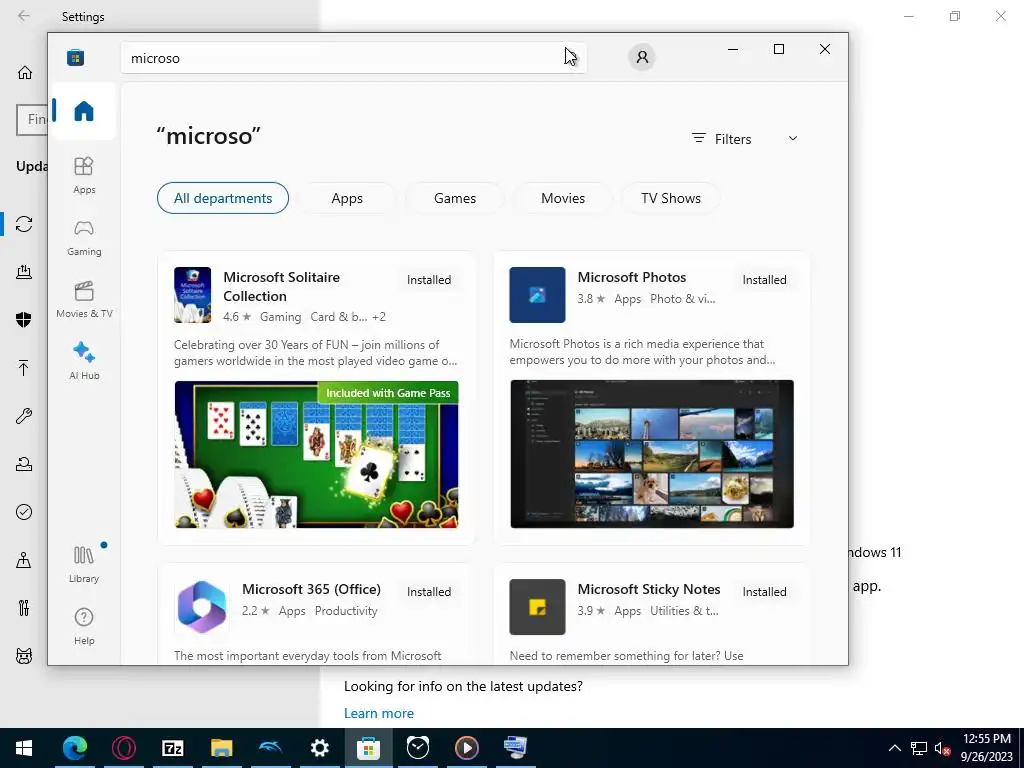Launch Opera from the taskbar
The image size is (1024, 768).
click(x=123, y=748)
